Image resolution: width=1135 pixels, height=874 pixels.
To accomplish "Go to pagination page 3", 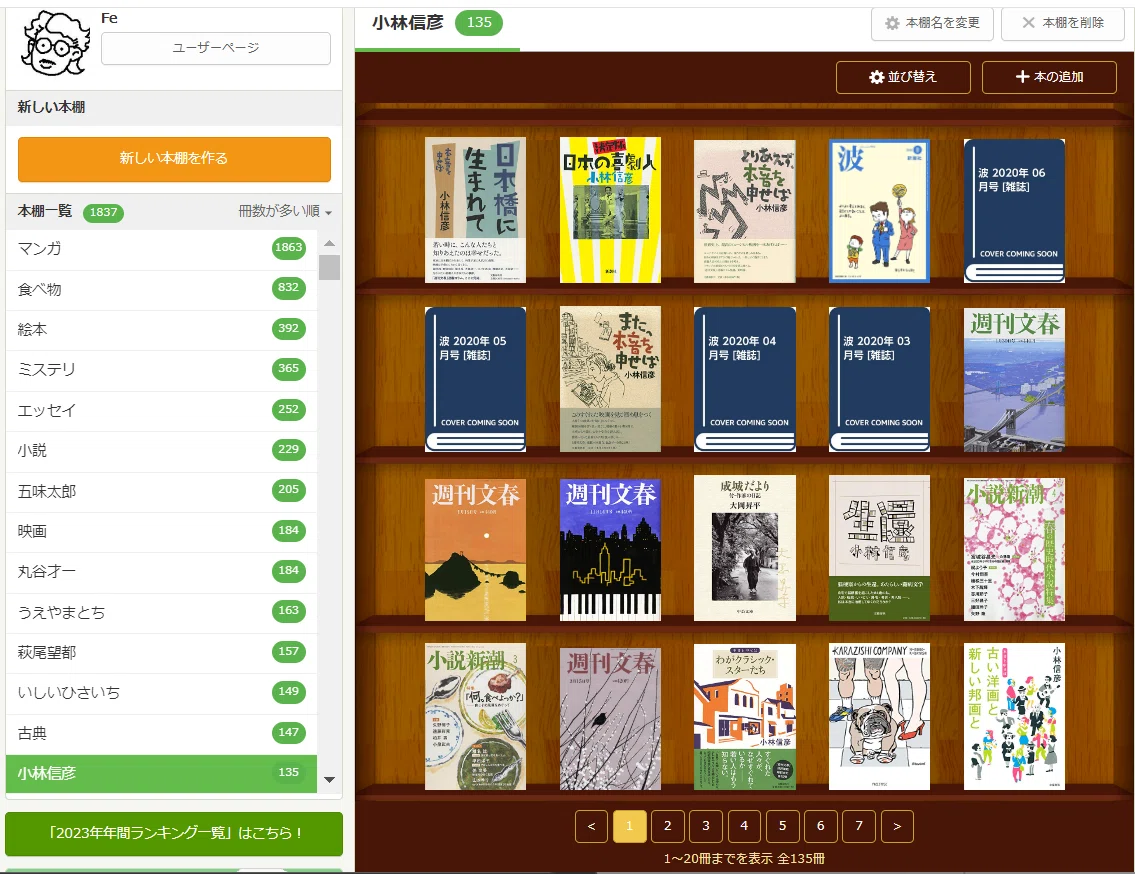I will [706, 826].
